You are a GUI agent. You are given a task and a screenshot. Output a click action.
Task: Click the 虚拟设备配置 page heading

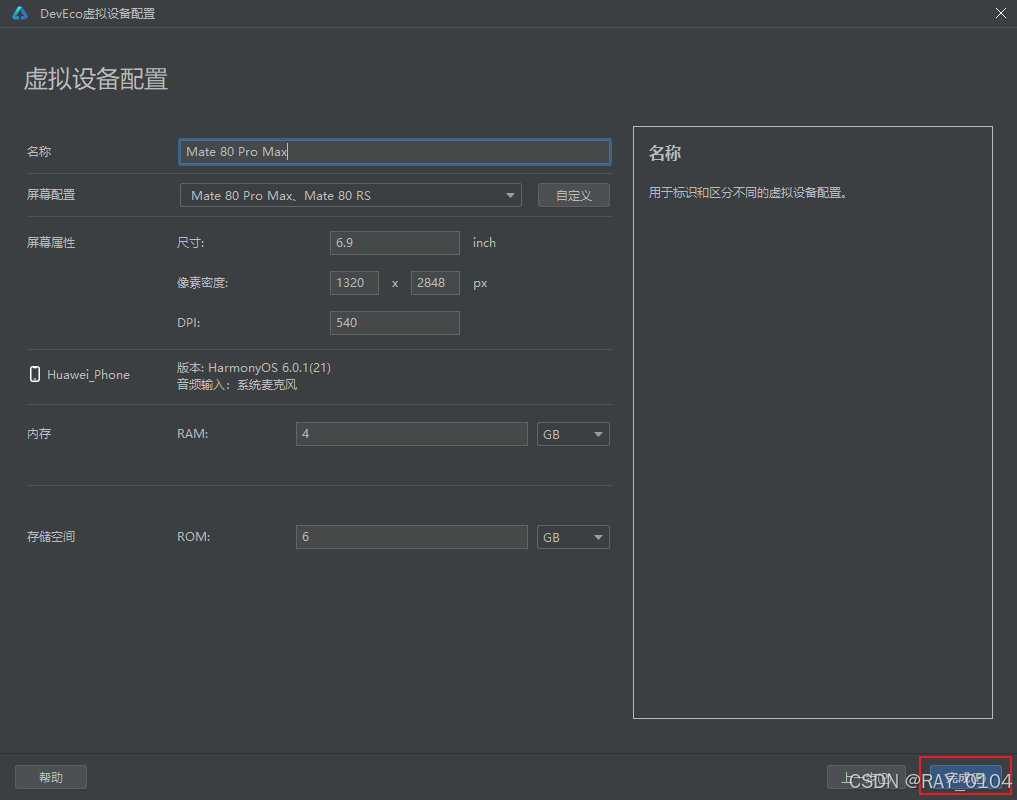[x=96, y=79]
